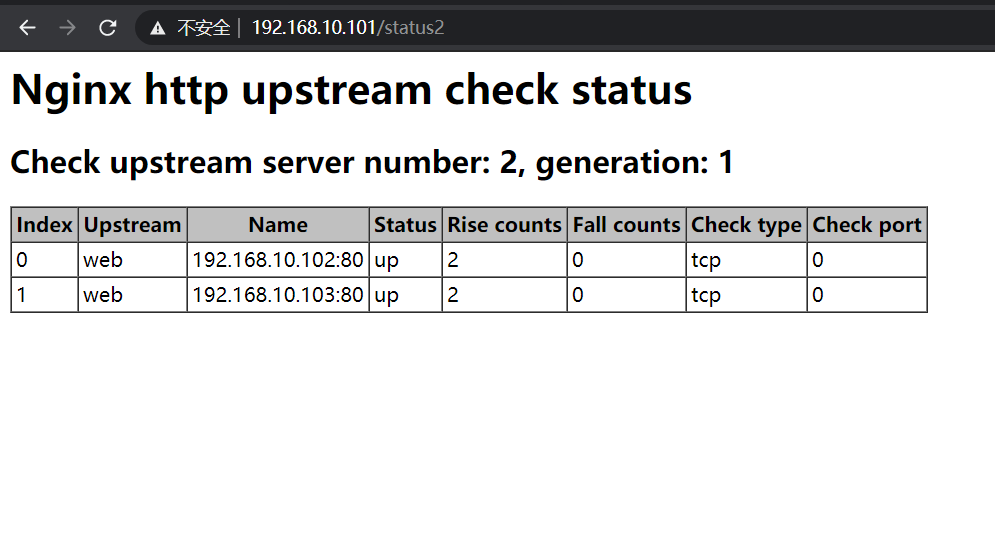Click the Check upstream server number heading
This screenshot has height=550, width=995.
pyautogui.click(x=372, y=162)
